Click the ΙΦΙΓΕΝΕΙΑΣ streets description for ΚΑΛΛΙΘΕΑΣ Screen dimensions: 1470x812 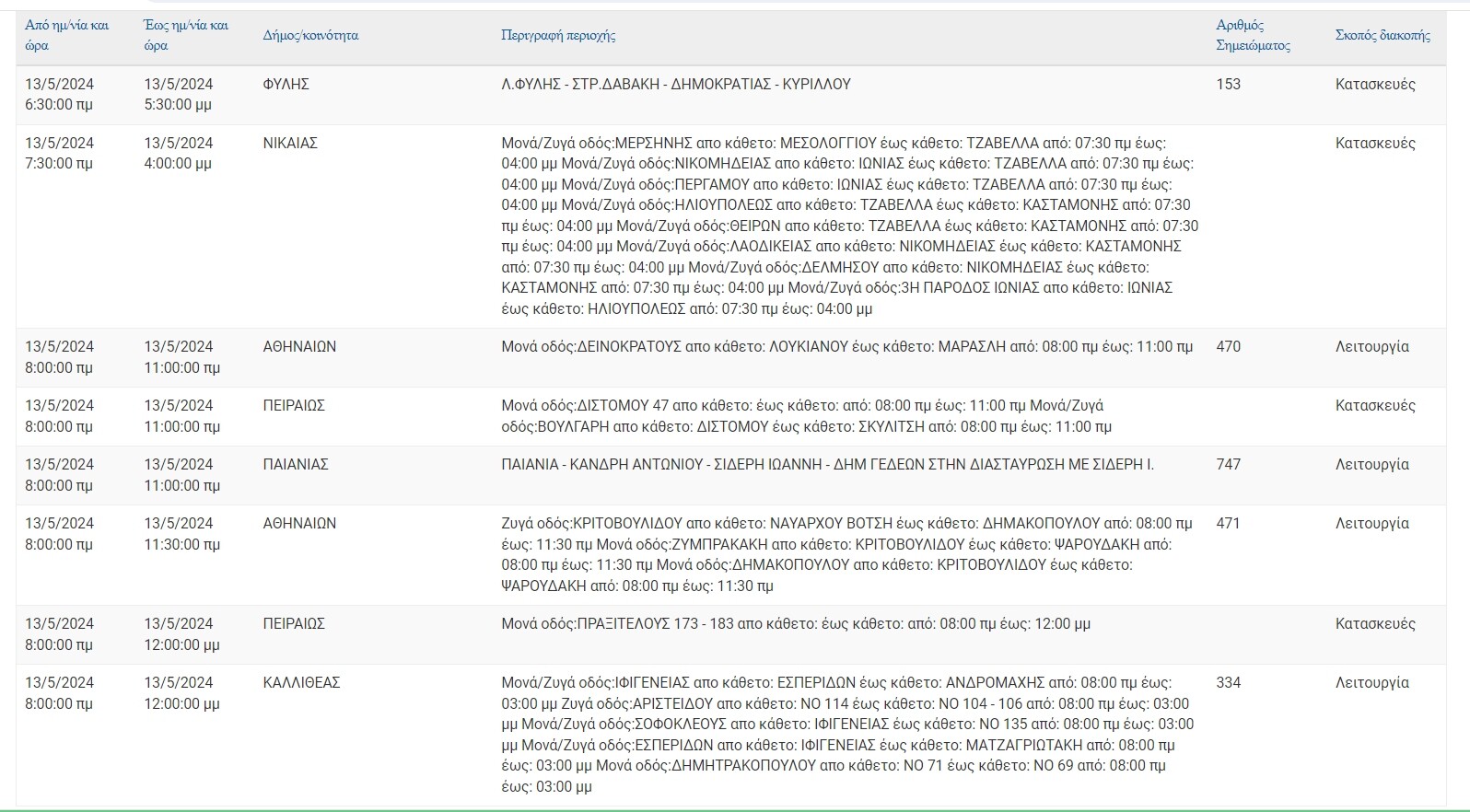point(847,734)
